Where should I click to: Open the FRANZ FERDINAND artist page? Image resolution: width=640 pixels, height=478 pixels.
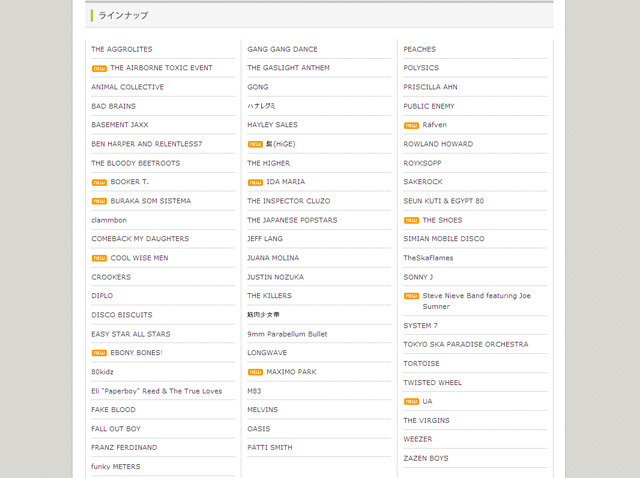[124, 448]
